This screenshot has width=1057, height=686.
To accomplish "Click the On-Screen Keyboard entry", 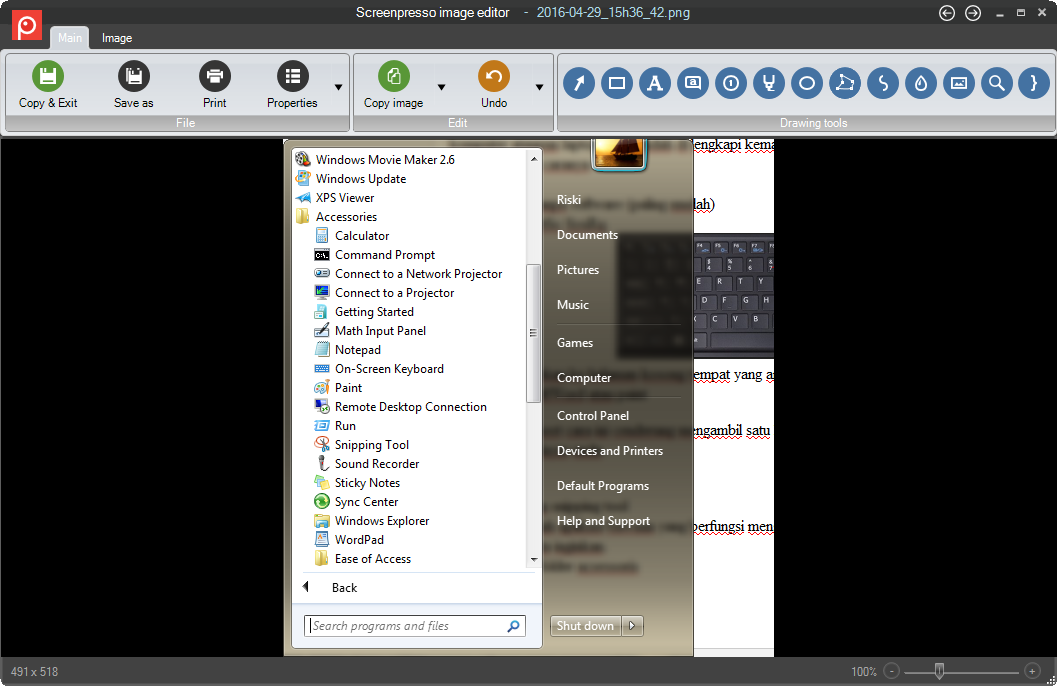I will click(x=389, y=369).
